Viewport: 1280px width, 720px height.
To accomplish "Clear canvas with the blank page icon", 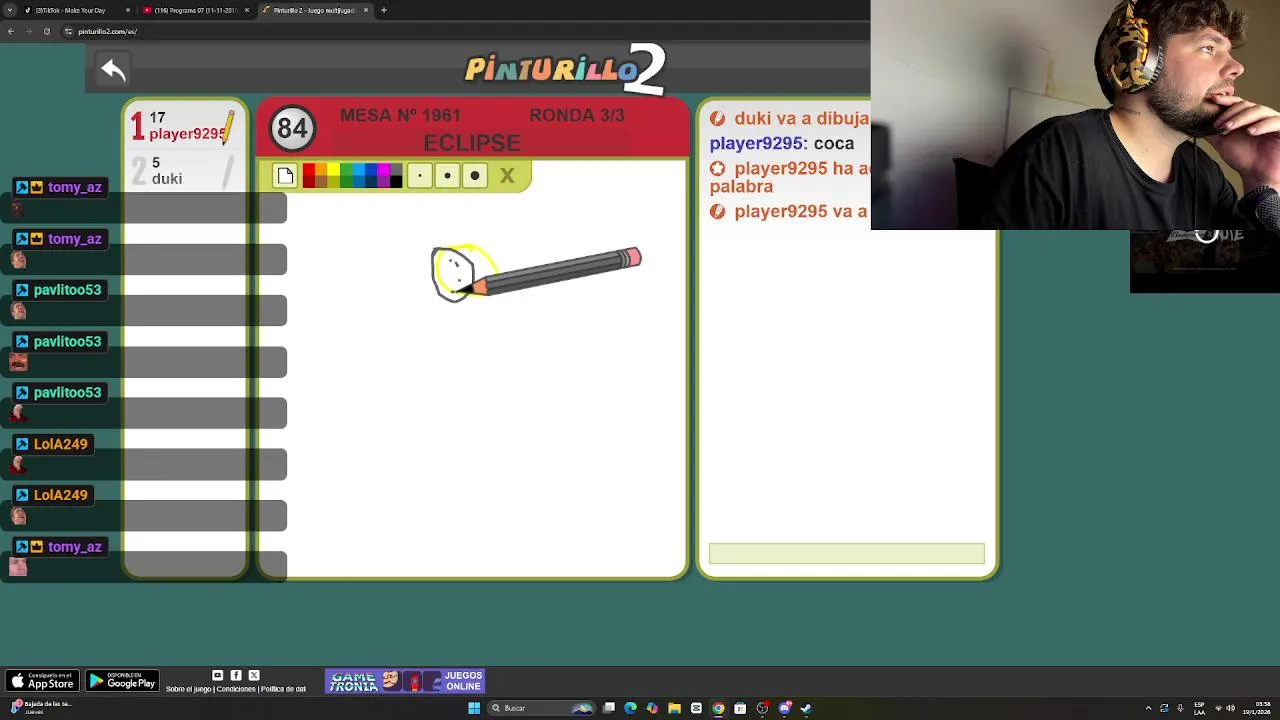I will click(x=286, y=176).
